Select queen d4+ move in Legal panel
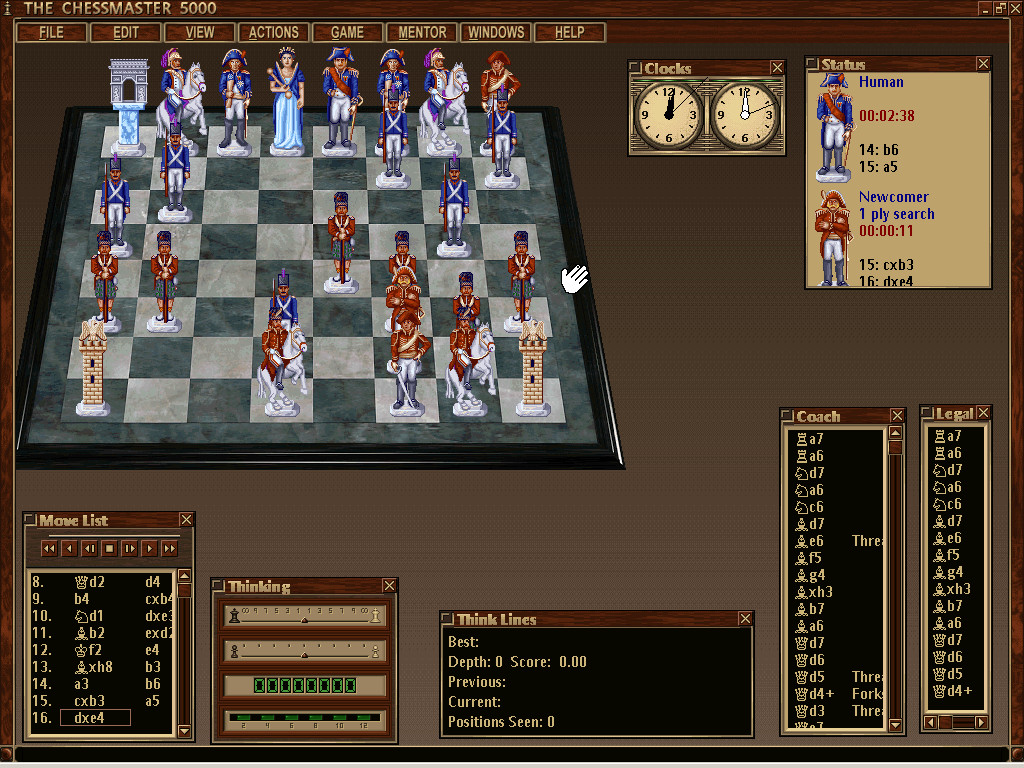 click(953, 691)
